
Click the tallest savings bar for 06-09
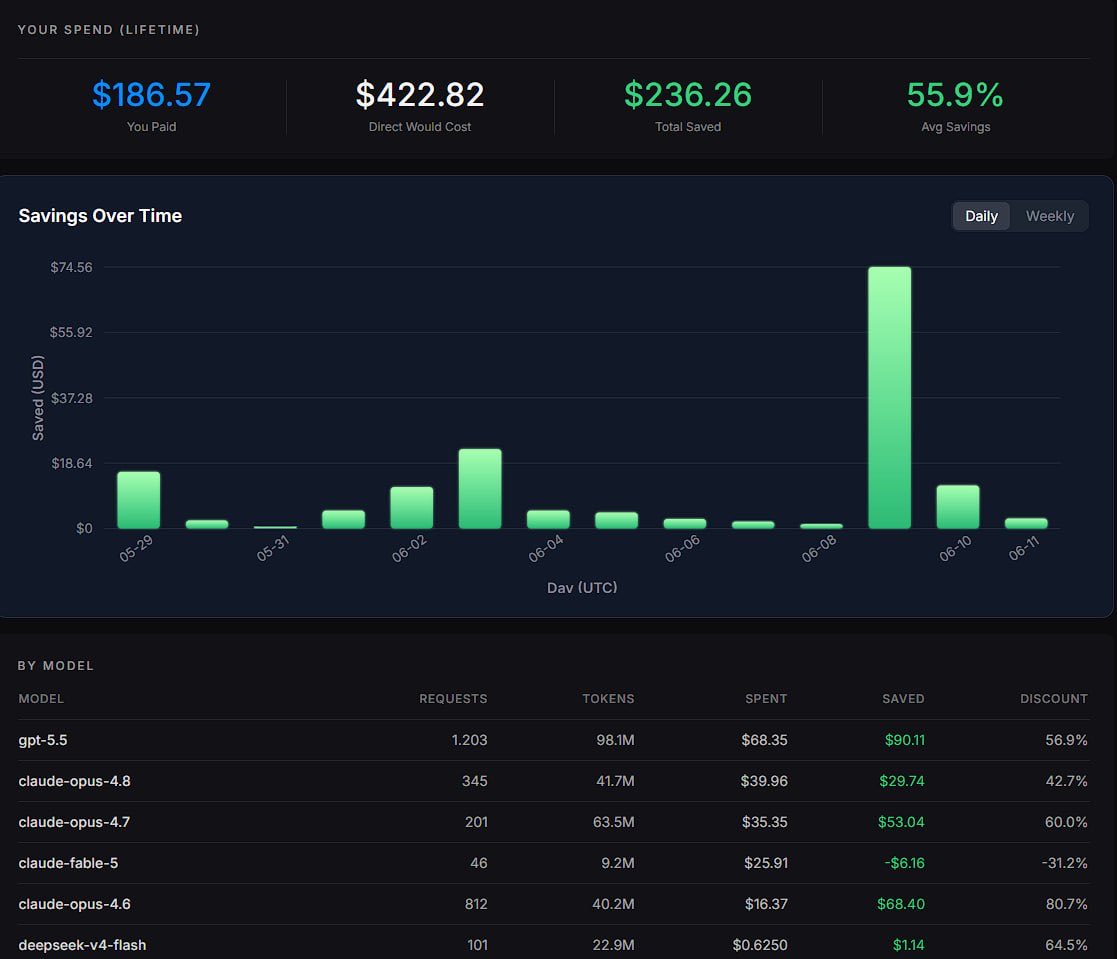889,398
